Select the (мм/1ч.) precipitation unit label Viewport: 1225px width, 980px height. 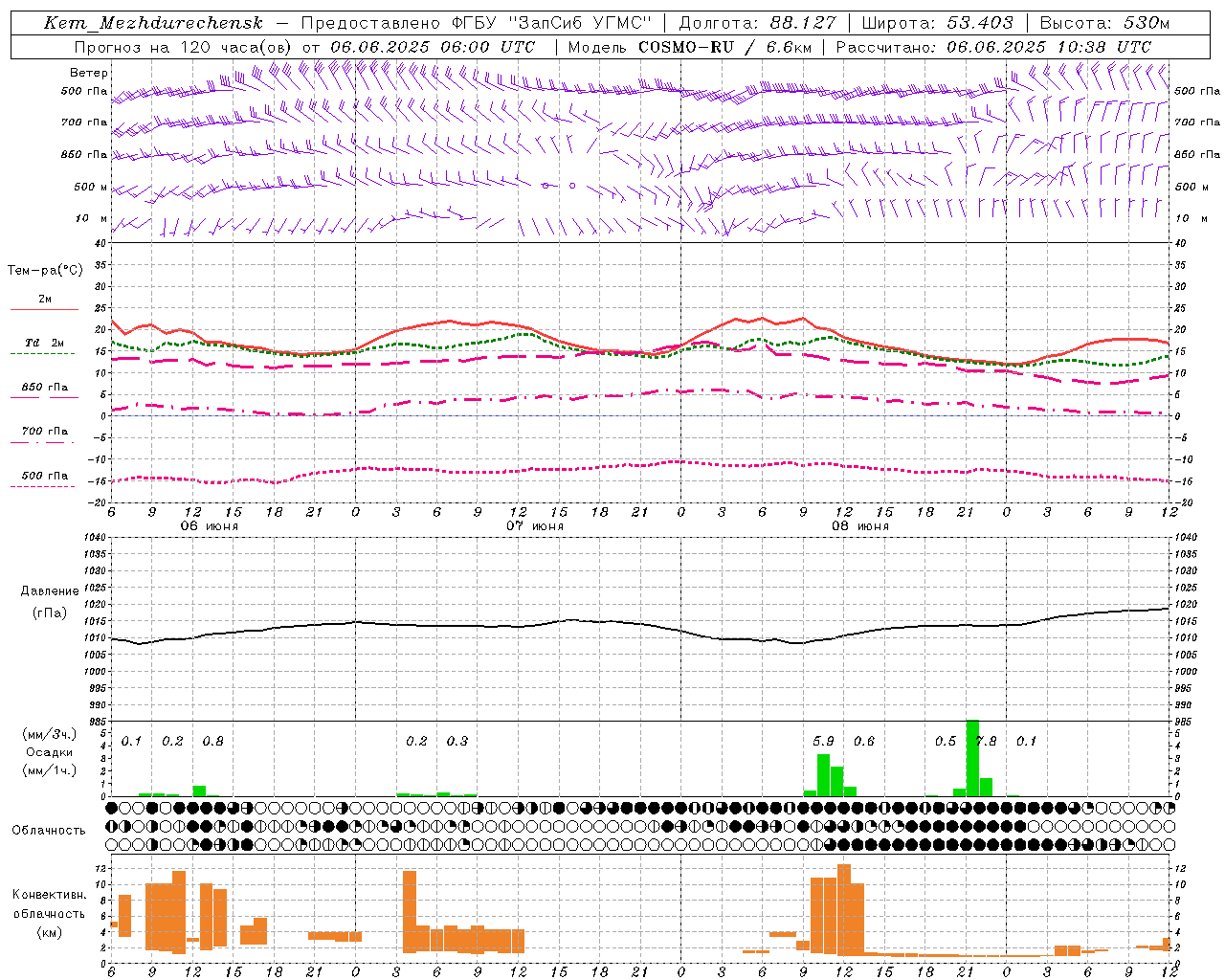[50, 770]
